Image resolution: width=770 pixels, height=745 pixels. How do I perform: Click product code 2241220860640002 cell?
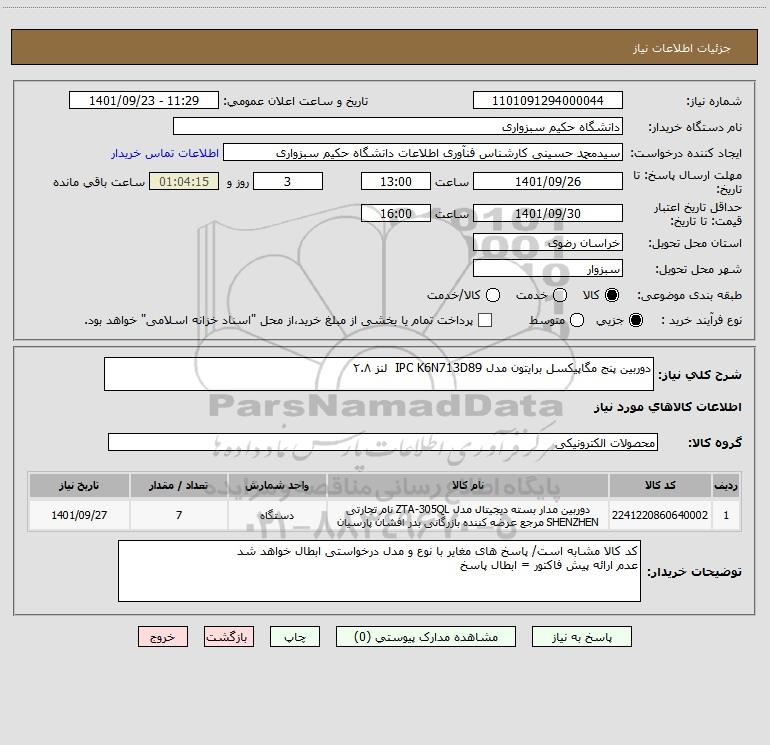(x=660, y=515)
